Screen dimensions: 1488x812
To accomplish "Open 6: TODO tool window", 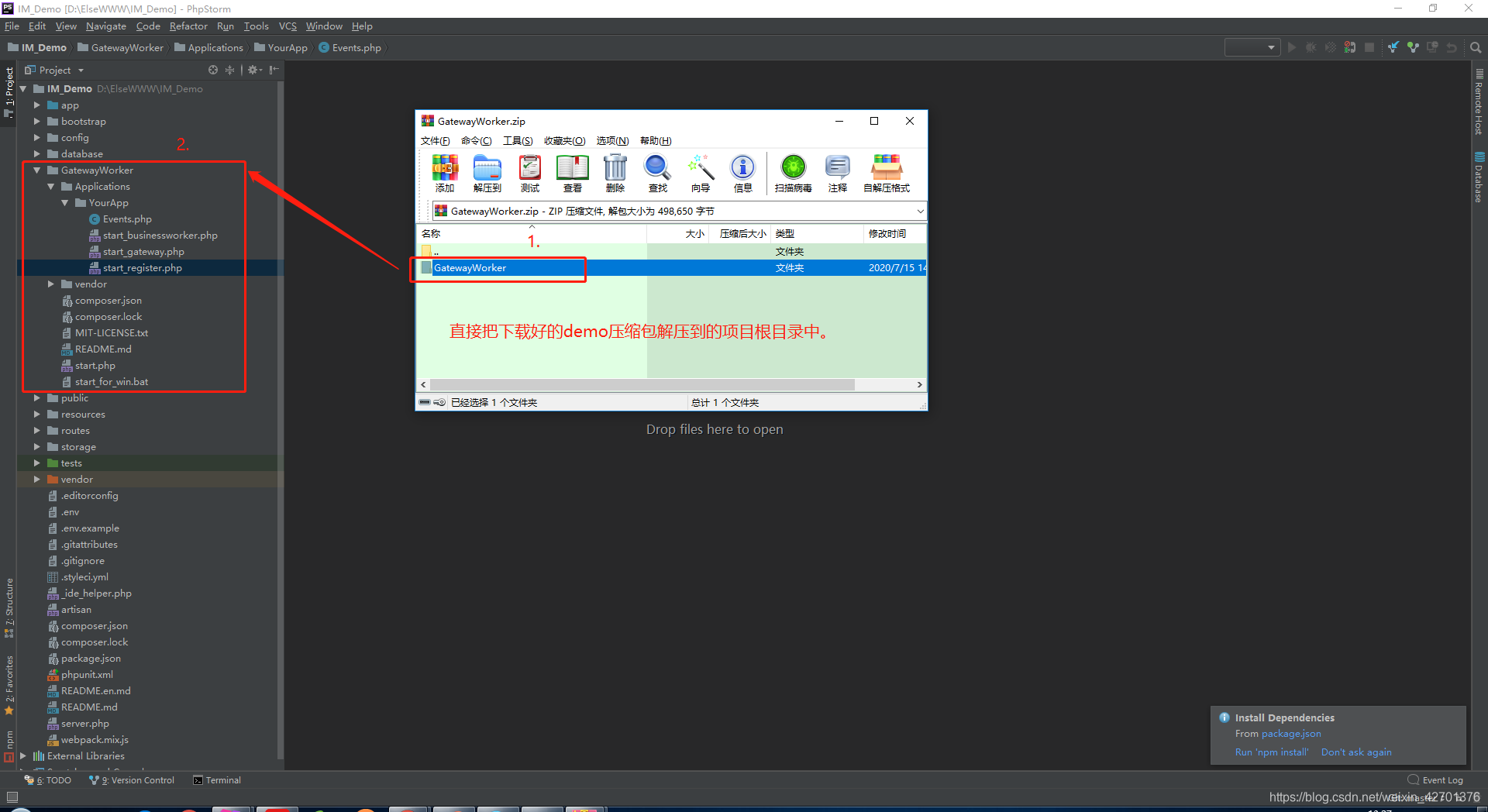I will 48,780.
